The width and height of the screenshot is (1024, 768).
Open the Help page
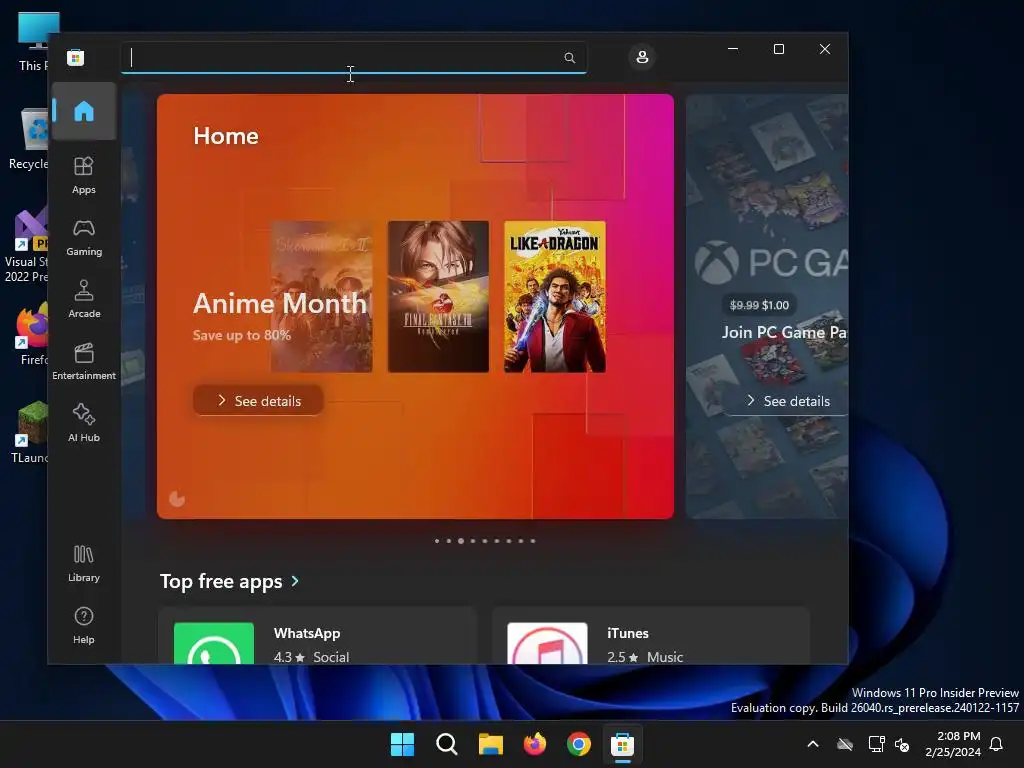coord(84,626)
